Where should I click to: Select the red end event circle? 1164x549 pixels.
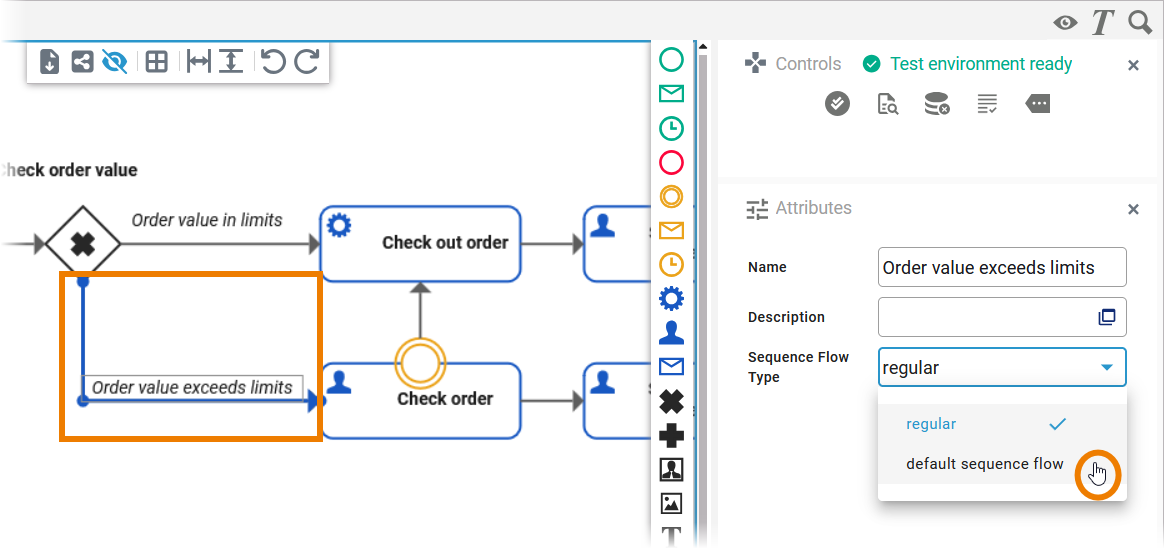point(671,162)
